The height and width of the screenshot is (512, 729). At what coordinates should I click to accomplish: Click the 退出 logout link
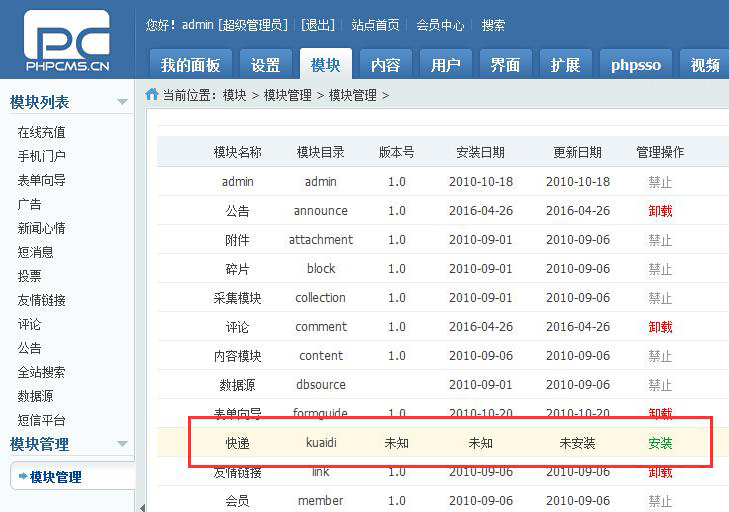click(x=319, y=25)
